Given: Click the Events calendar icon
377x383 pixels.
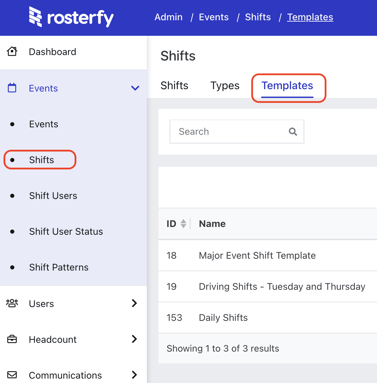Looking at the screenshot, I should (x=12, y=88).
